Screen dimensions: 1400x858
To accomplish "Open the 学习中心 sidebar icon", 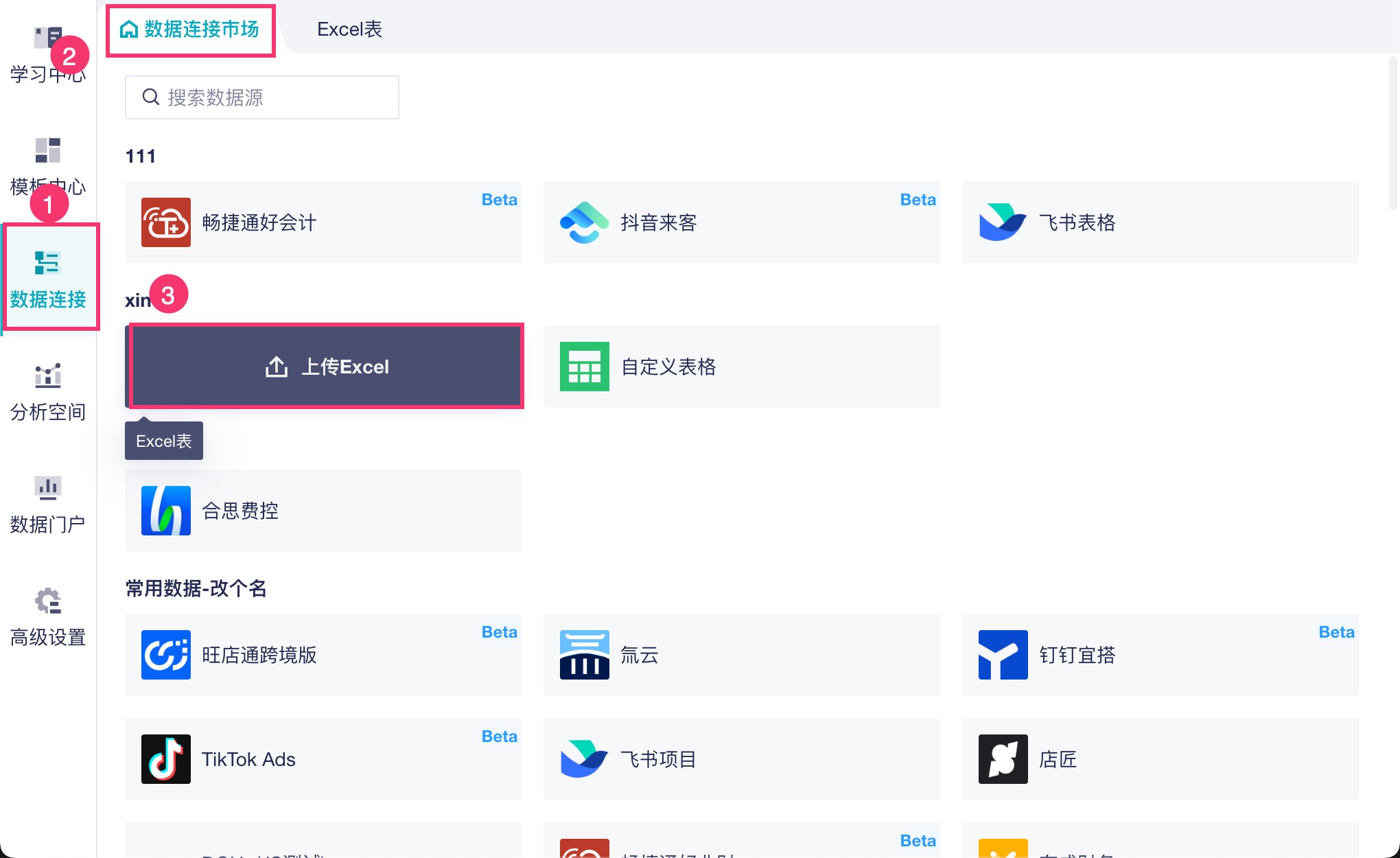I will (47, 38).
